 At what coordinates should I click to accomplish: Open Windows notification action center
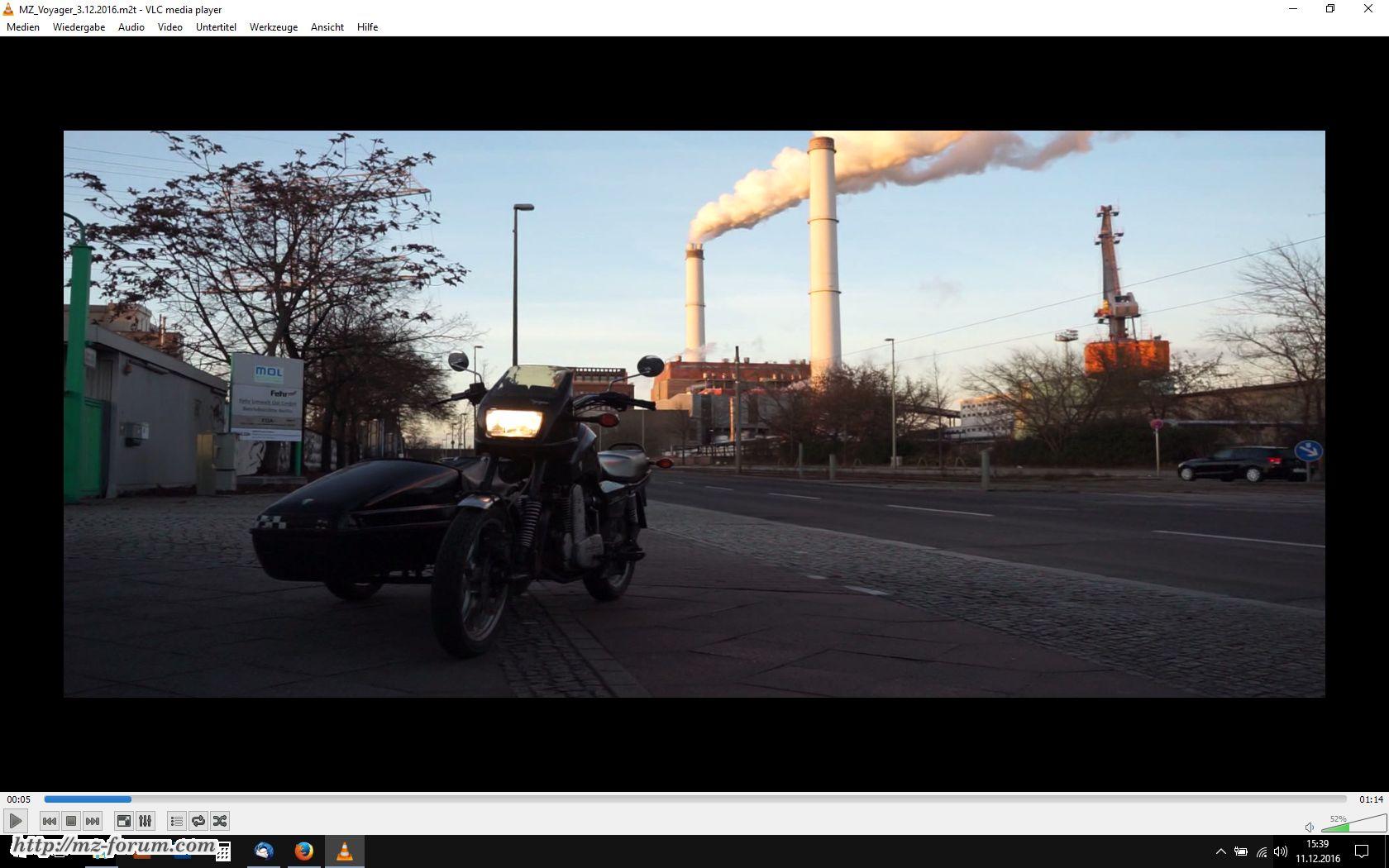tap(1362, 851)
